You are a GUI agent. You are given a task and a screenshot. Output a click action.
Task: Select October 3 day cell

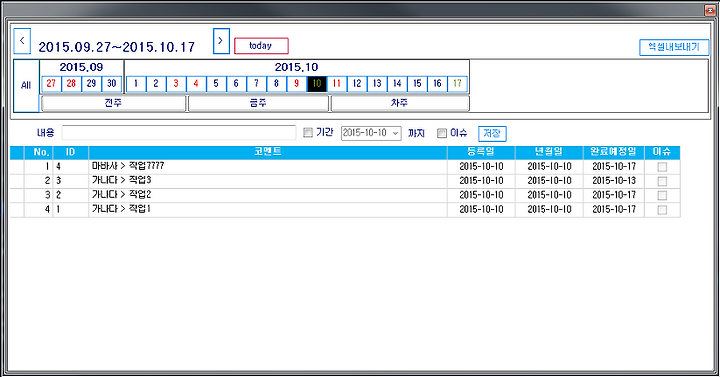pyautogui.click(x=176, y=84)
